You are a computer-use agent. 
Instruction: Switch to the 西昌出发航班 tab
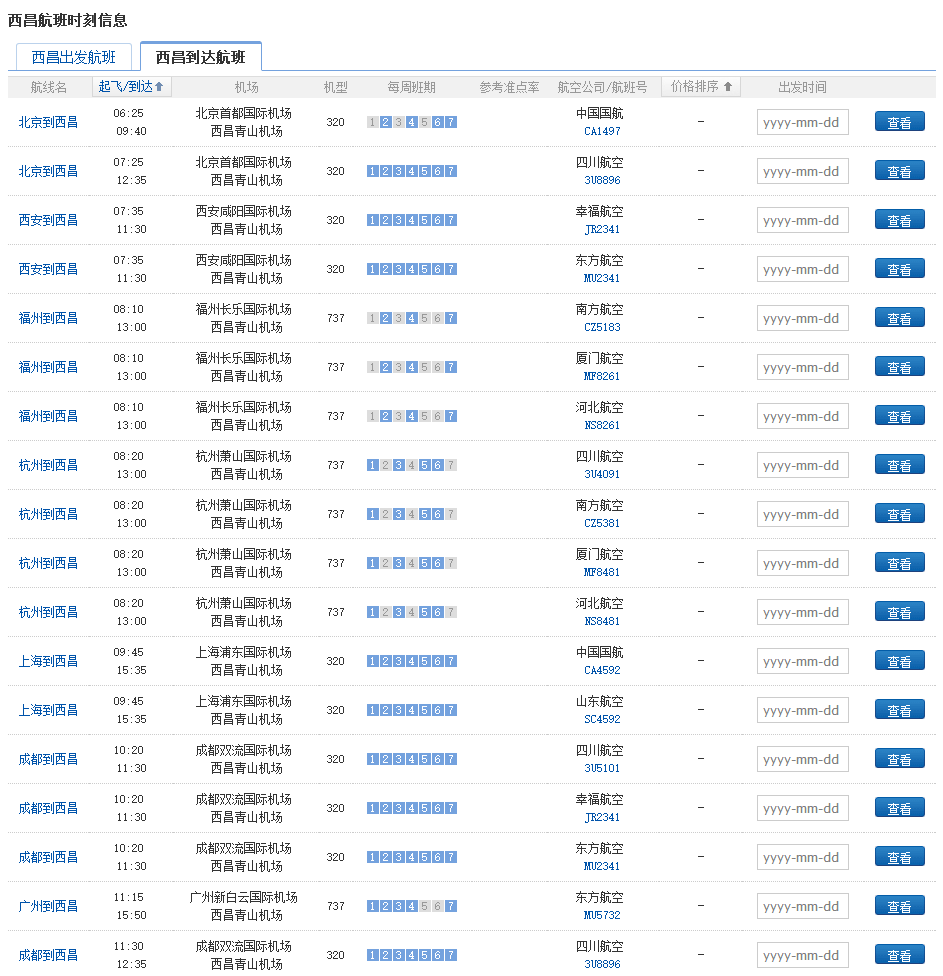[x=74, y=58]
